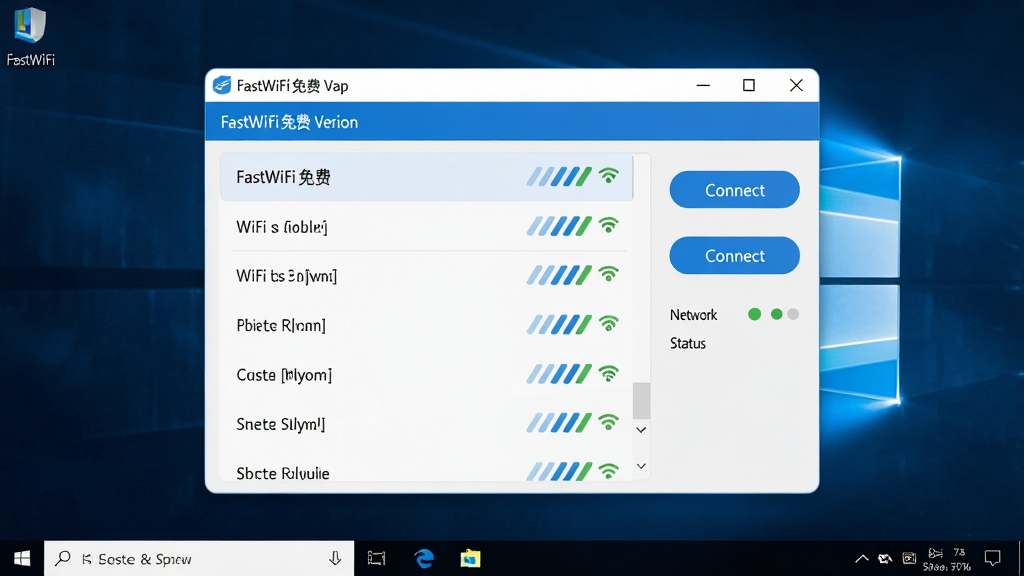
Task: Click signal strength bars on FastWiFi 免费 row
Action: pos(559,176)
